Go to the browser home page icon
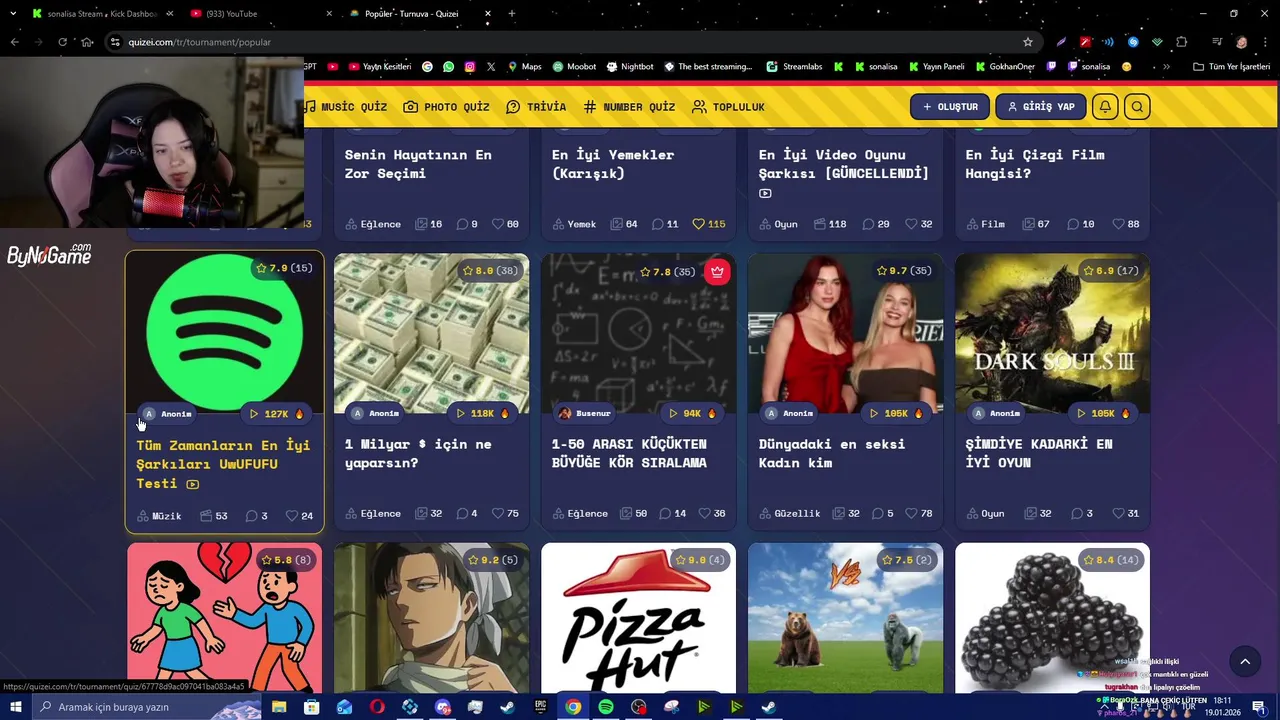Image resolution: width=1280 pixels, height=720 pixels. [x=87, y=42]
